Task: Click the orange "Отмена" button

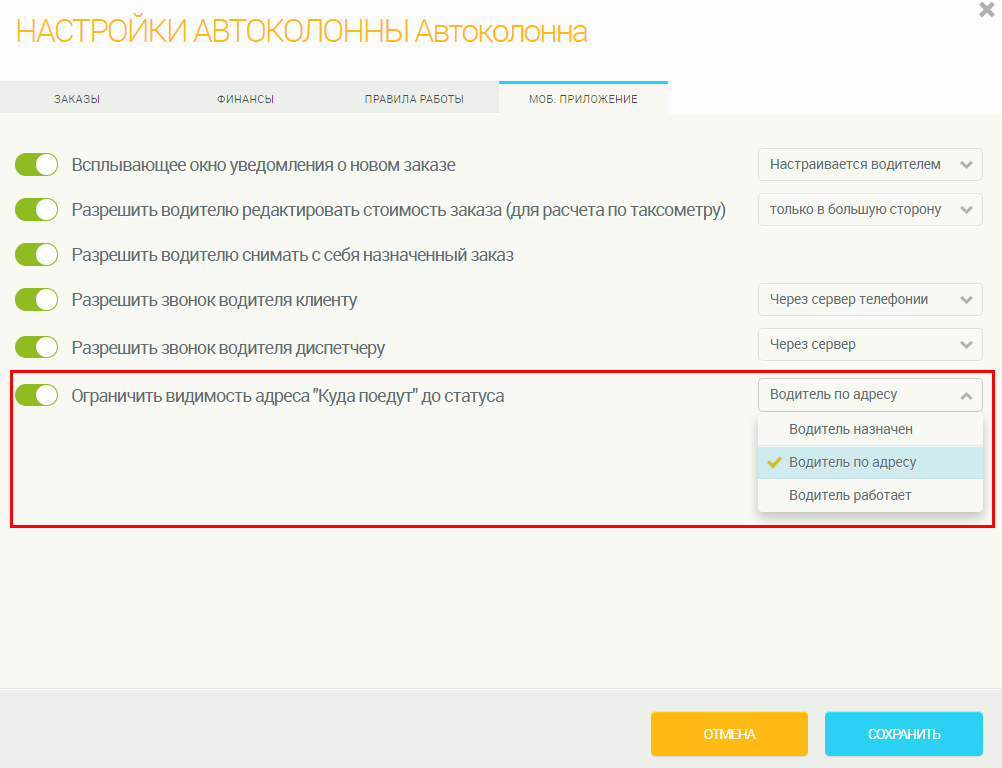Action: tap(729, 734)
